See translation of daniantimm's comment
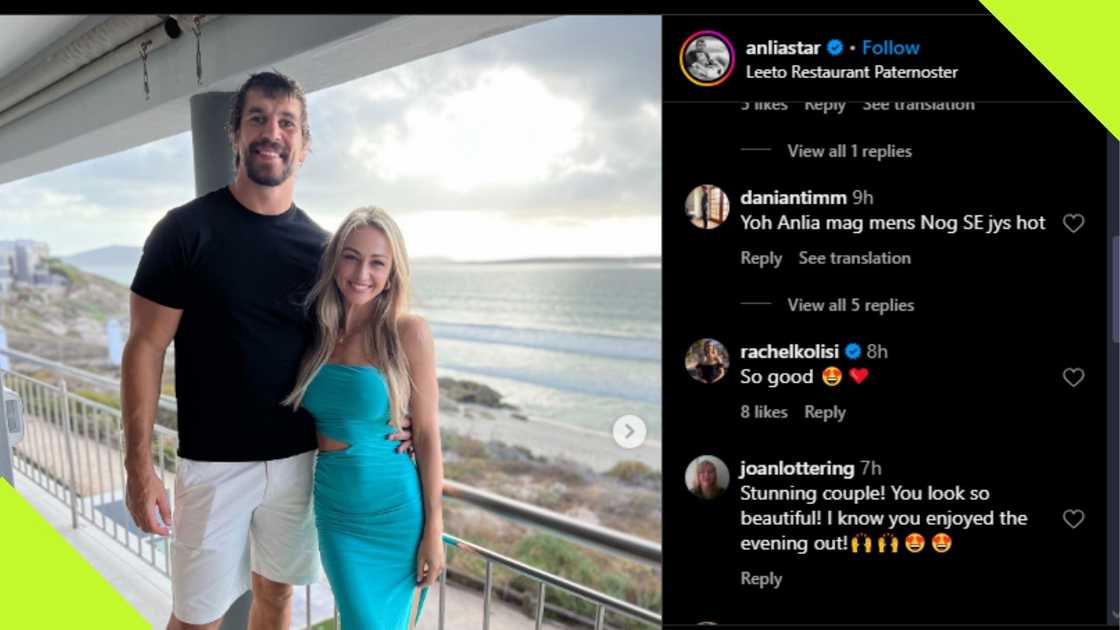This screenshot has height=630, width=1120. click(x=854, y=258)
